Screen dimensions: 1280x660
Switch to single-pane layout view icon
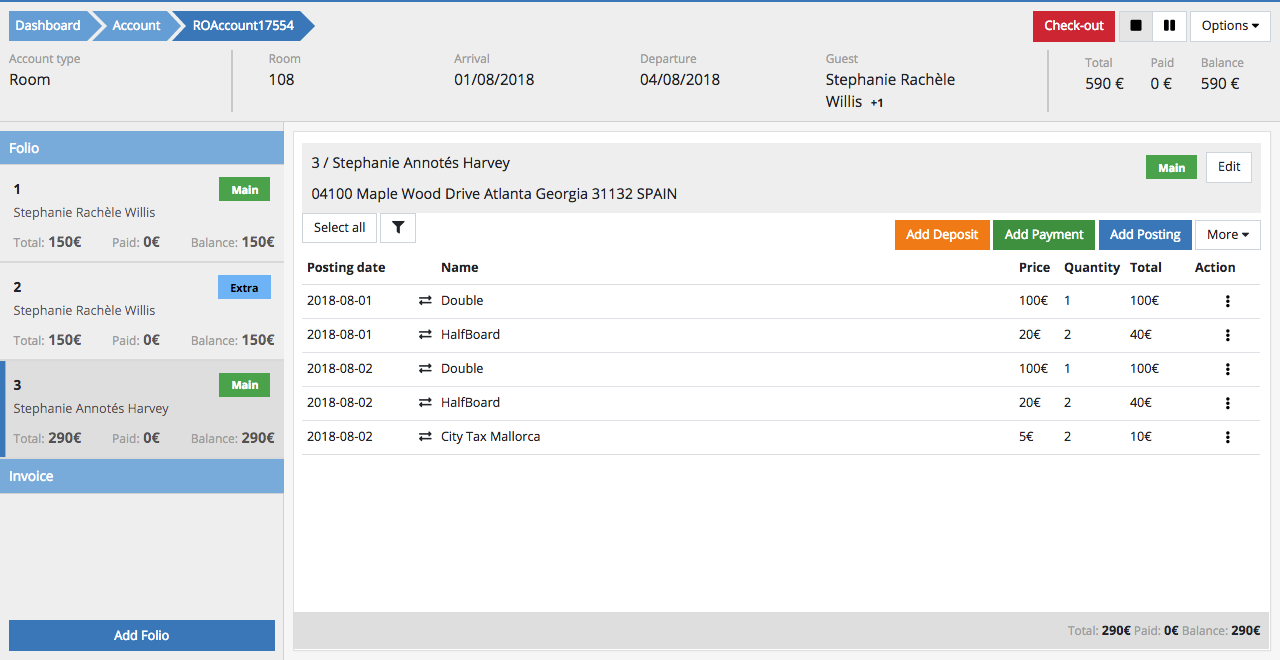1135,26
